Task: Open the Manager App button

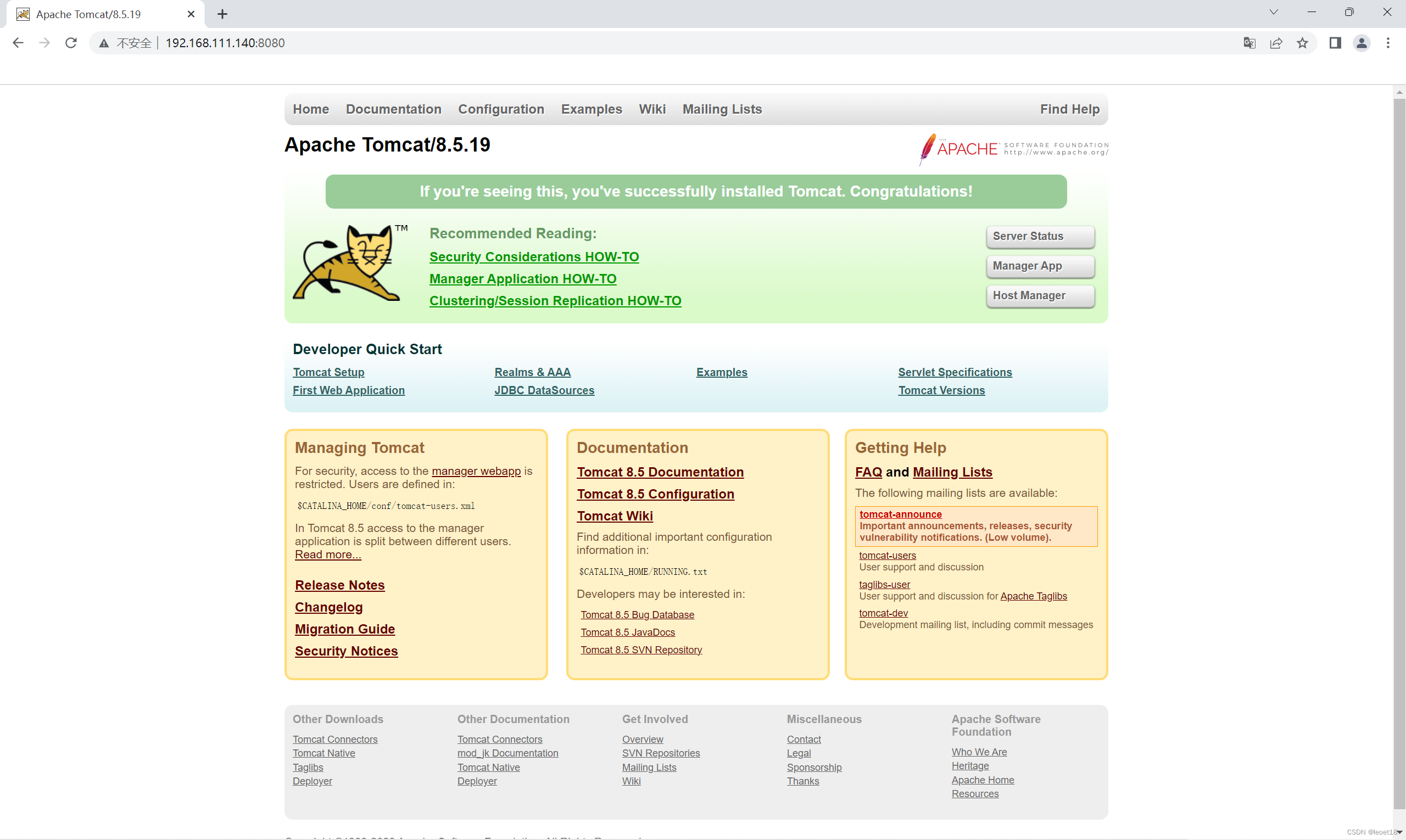Action: coord(1040,266)
